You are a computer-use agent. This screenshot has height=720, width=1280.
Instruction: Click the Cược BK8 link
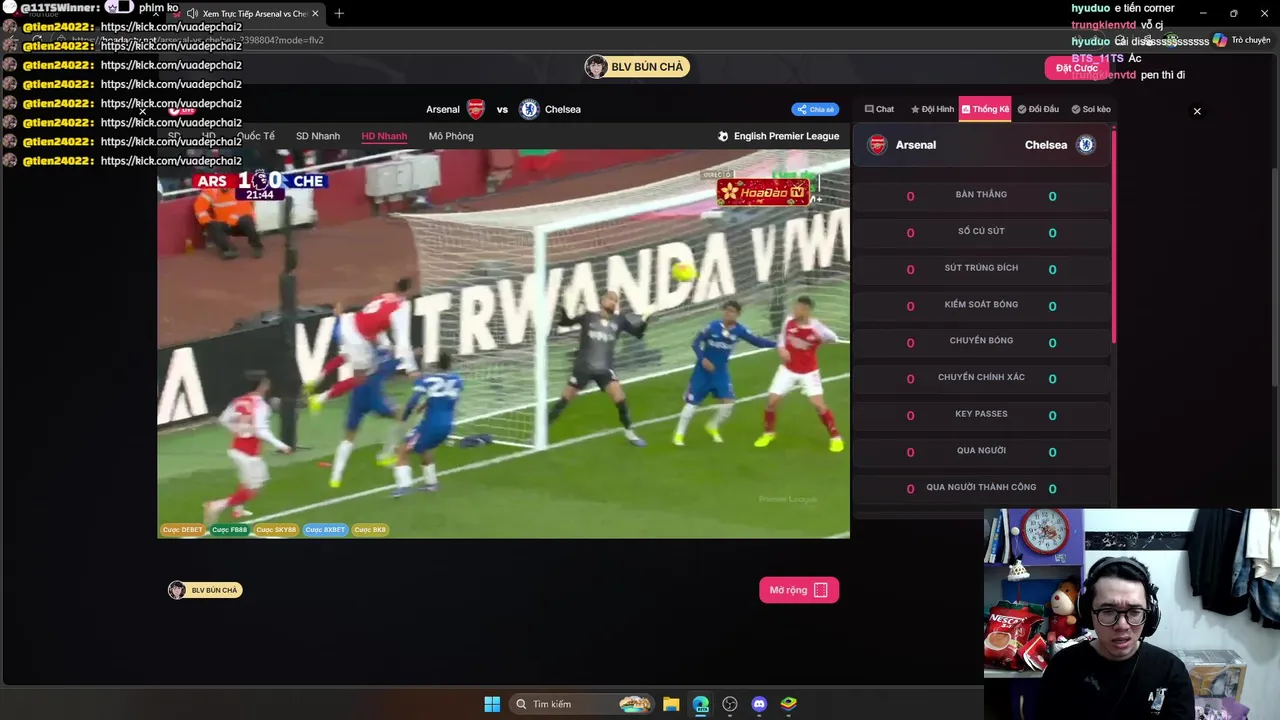tap(370, 530)
